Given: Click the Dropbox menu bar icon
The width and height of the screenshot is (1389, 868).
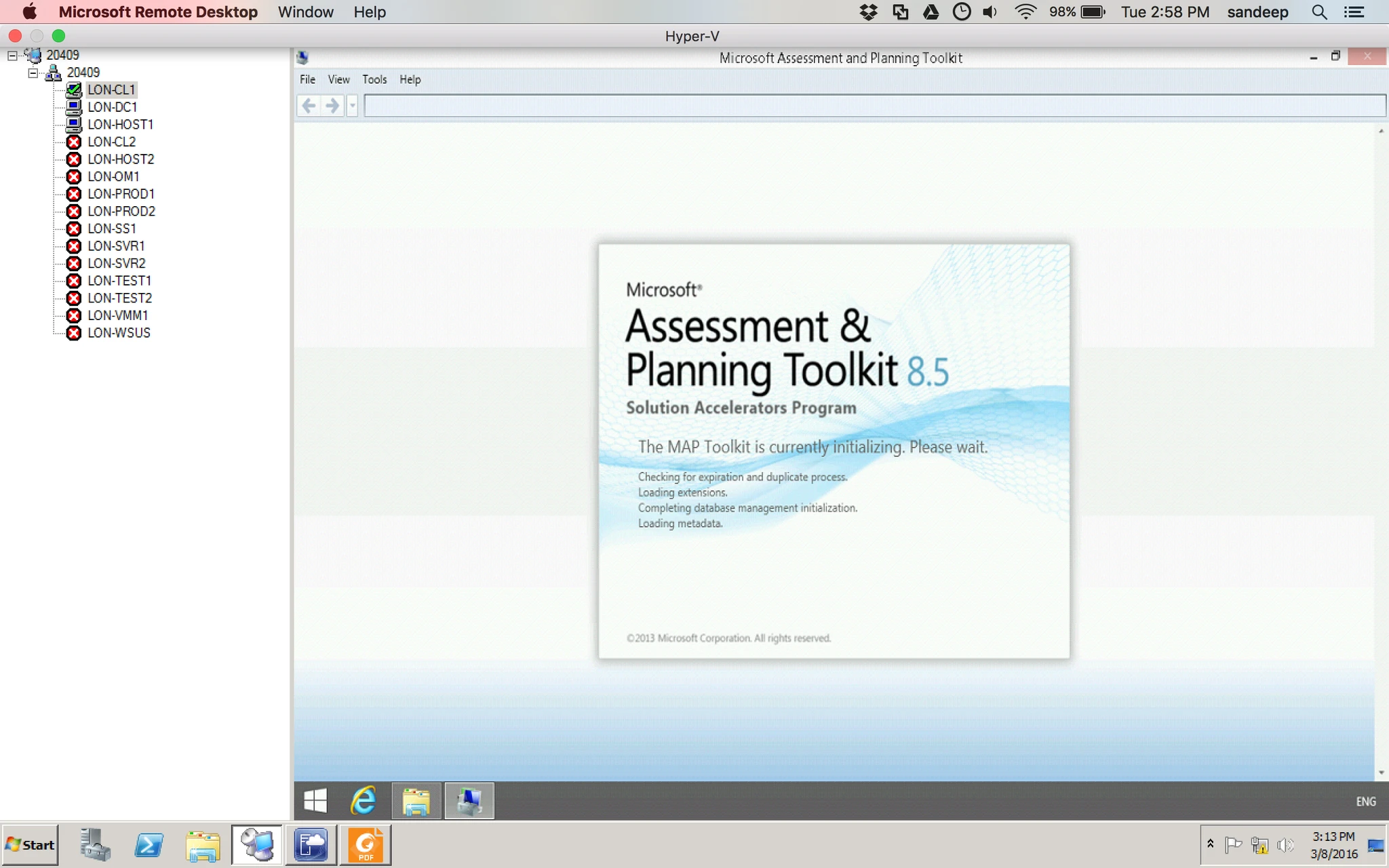Looking at the screenshot, I should (868, 12).
